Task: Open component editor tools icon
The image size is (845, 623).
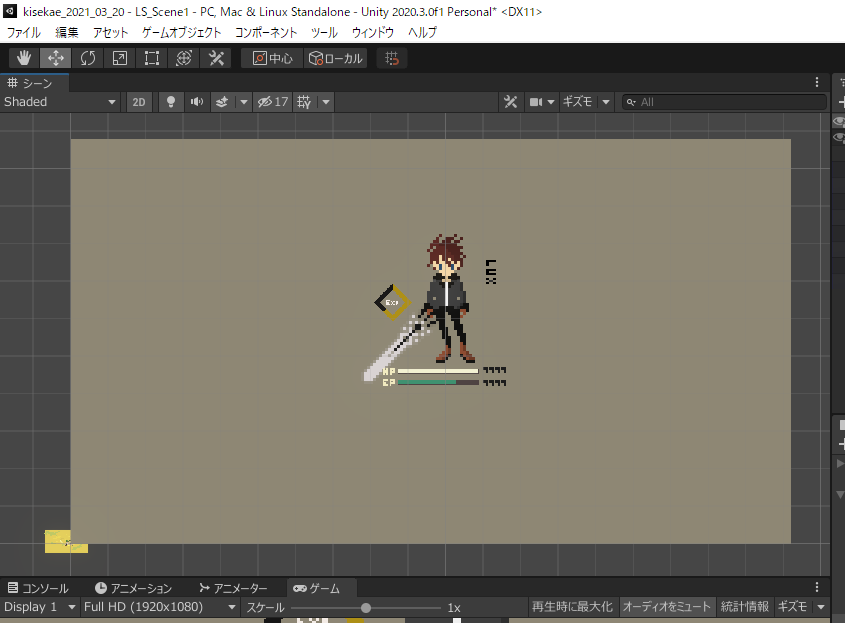Action: 510,102
